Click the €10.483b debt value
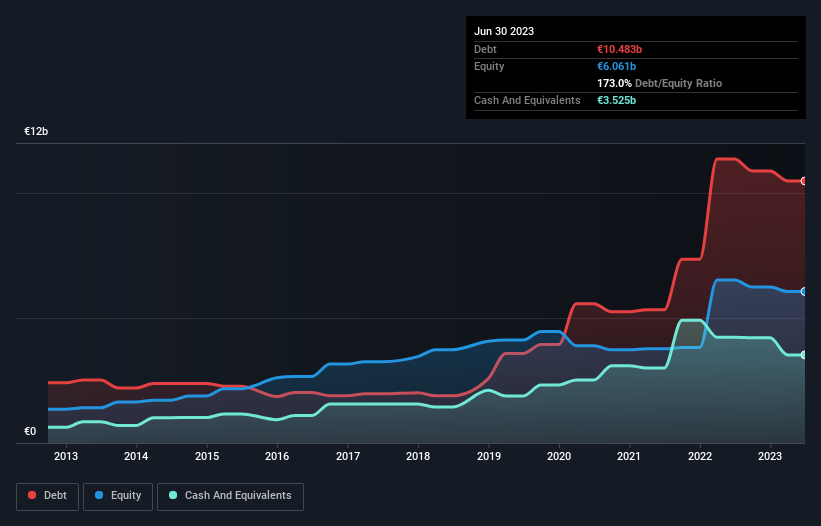 click(619, 49)
